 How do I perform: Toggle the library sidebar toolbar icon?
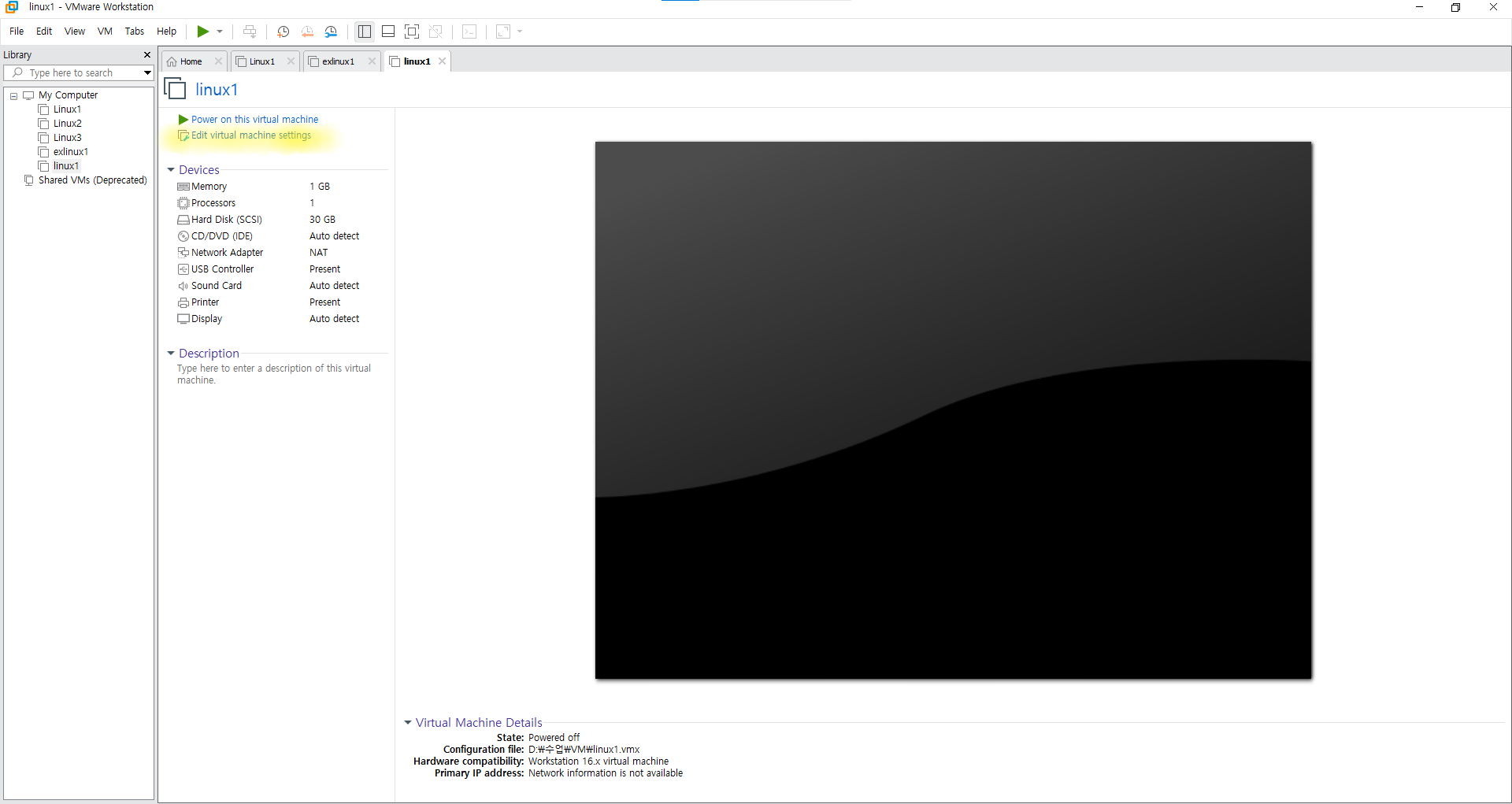pos(364,31)
